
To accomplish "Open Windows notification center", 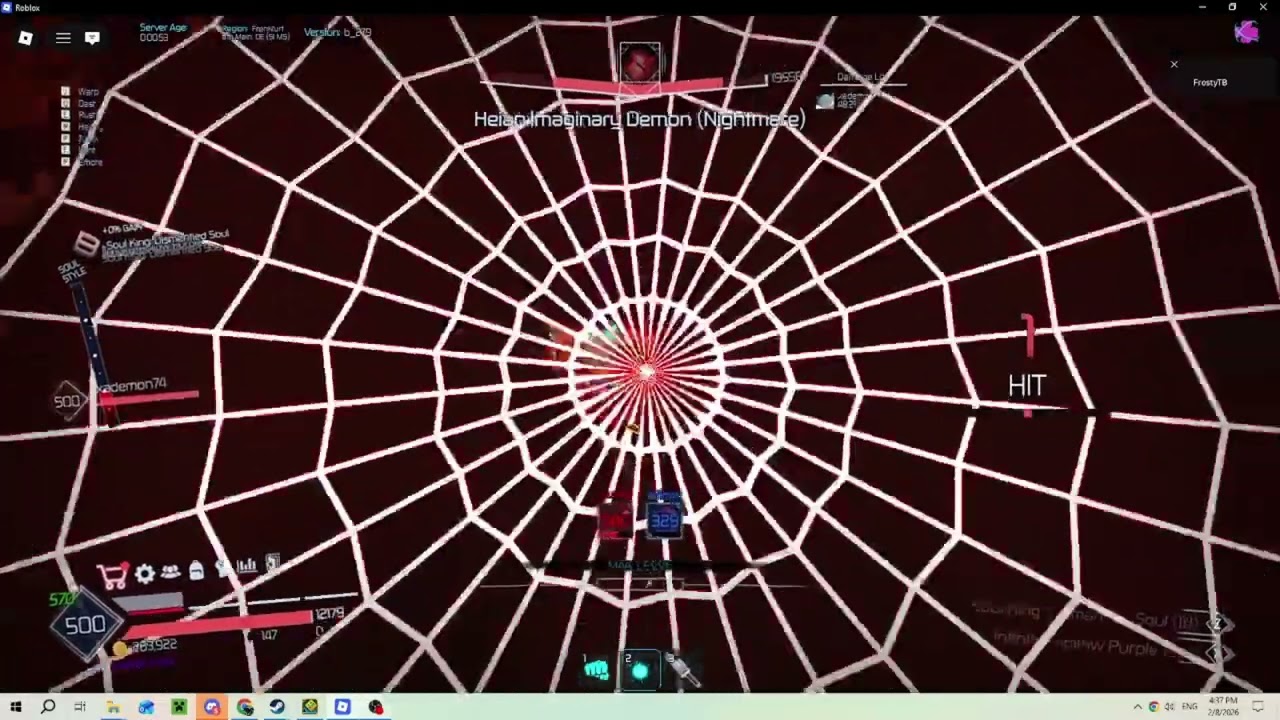I will pos(1258,707).
